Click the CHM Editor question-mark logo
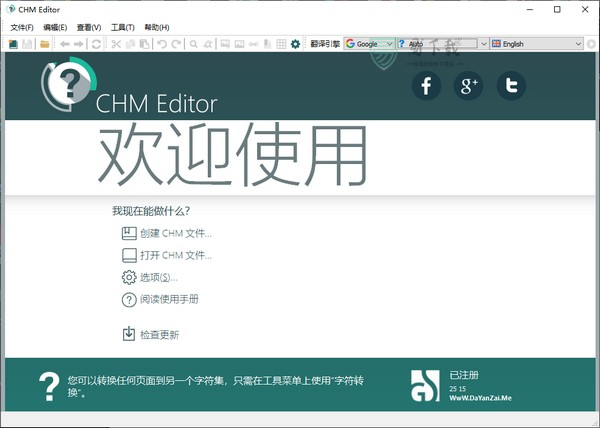The height and width of the screenshot is (428, 600). coord(69,84)
